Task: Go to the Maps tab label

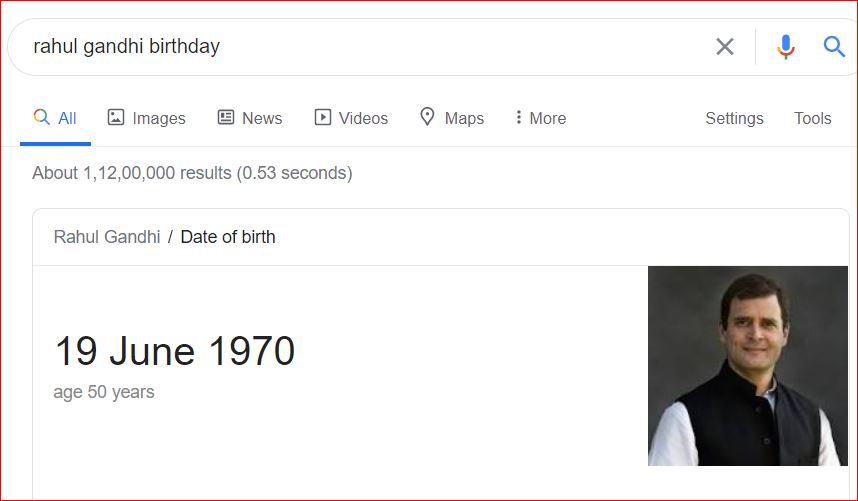Action: click(x=464, y=118)
